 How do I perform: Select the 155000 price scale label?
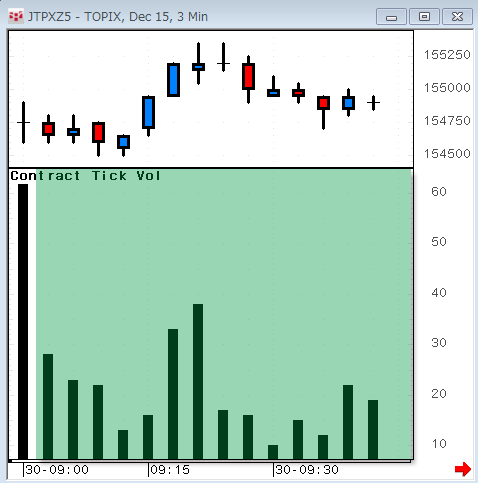pyautogui.click(x=447, y=88)
